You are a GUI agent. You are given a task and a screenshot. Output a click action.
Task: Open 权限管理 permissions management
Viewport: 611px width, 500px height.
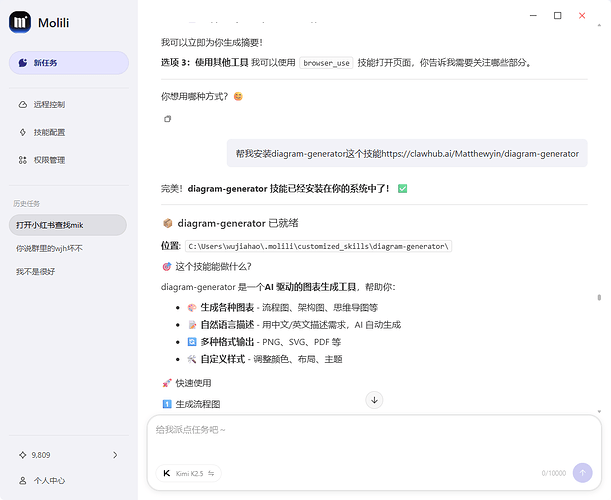click(x=49, y=160)
